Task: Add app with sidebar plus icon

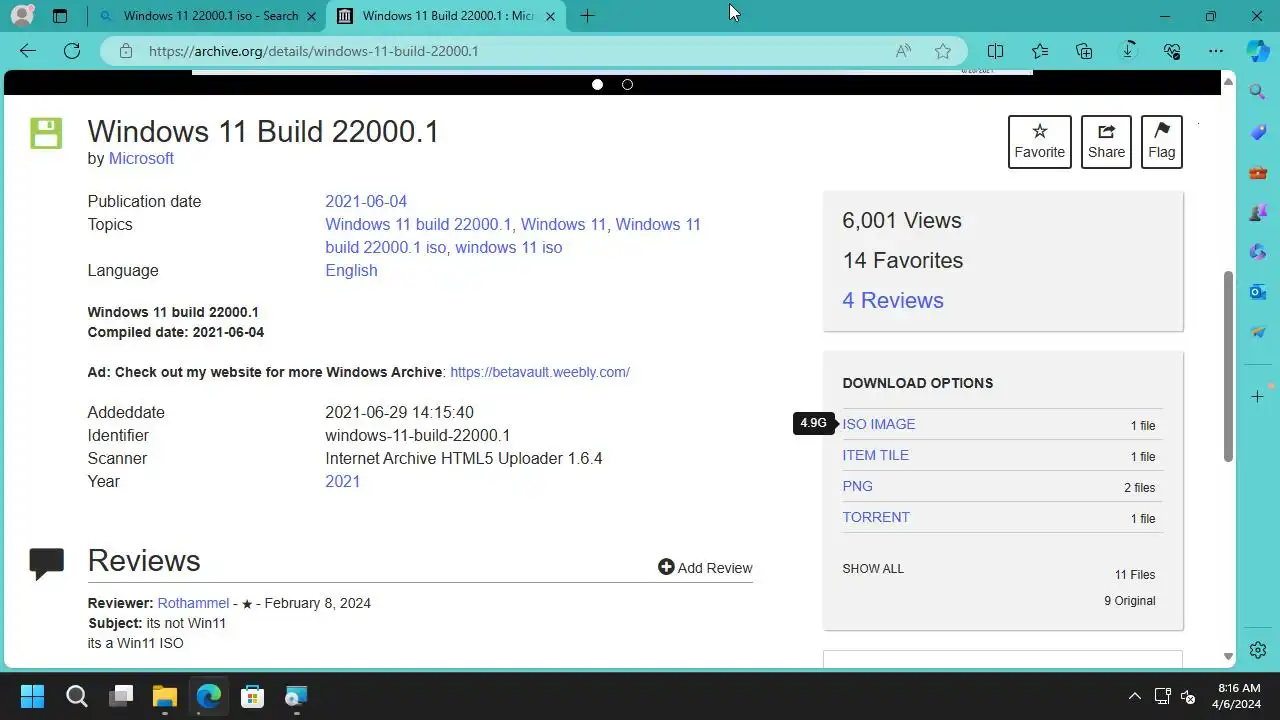Action: (1258, 397)
